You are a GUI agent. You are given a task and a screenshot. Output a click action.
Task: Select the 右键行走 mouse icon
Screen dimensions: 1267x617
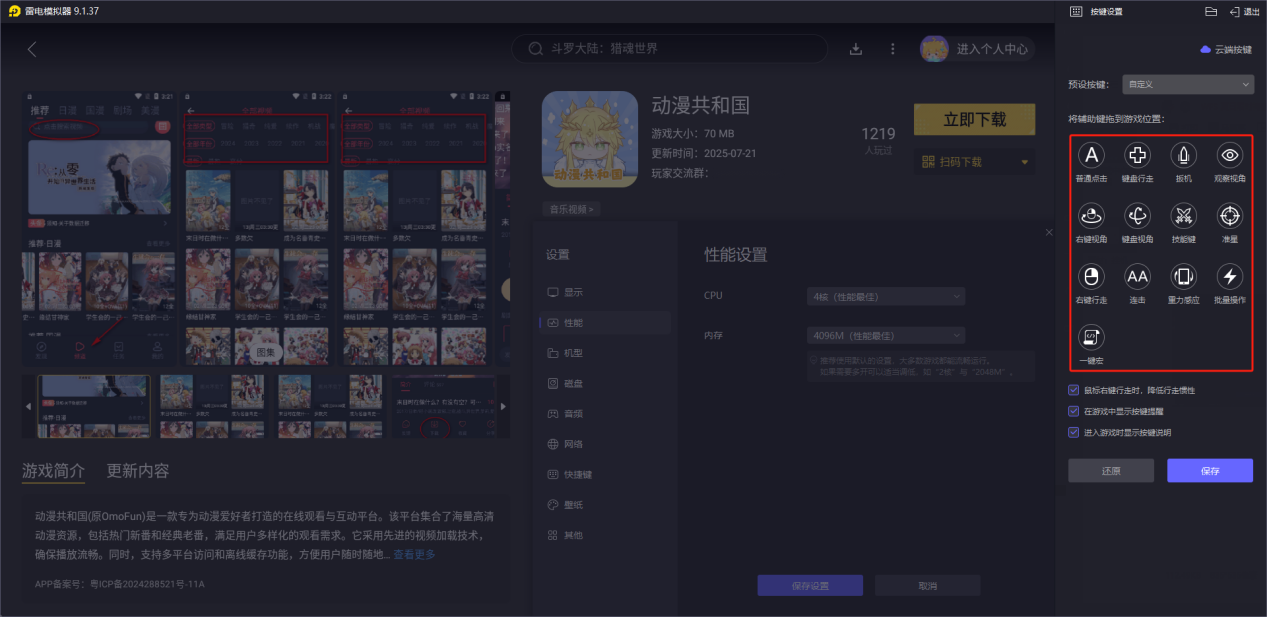(x=1091, y=277)
